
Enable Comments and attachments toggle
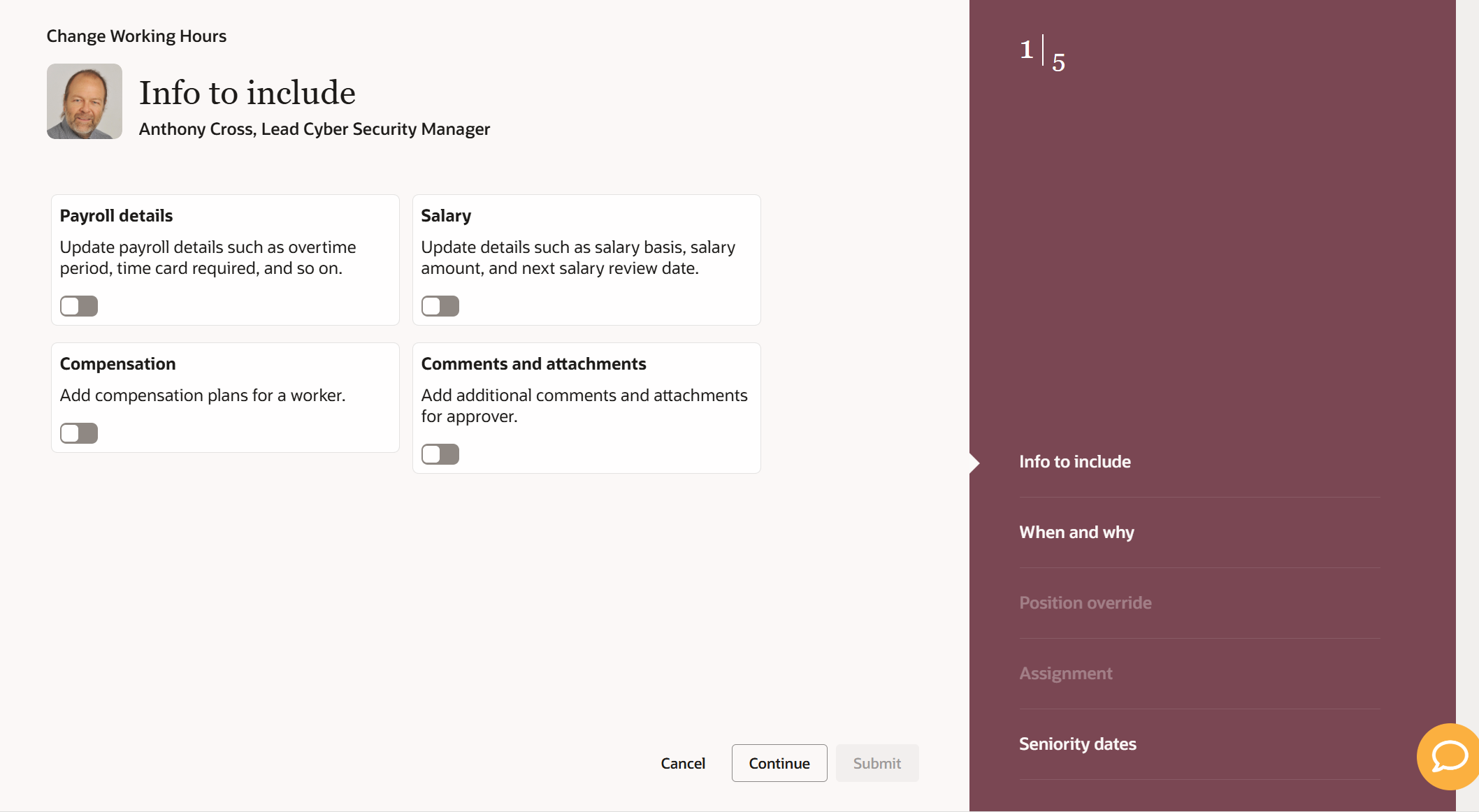pyautogui.click(x=440, y=454)
